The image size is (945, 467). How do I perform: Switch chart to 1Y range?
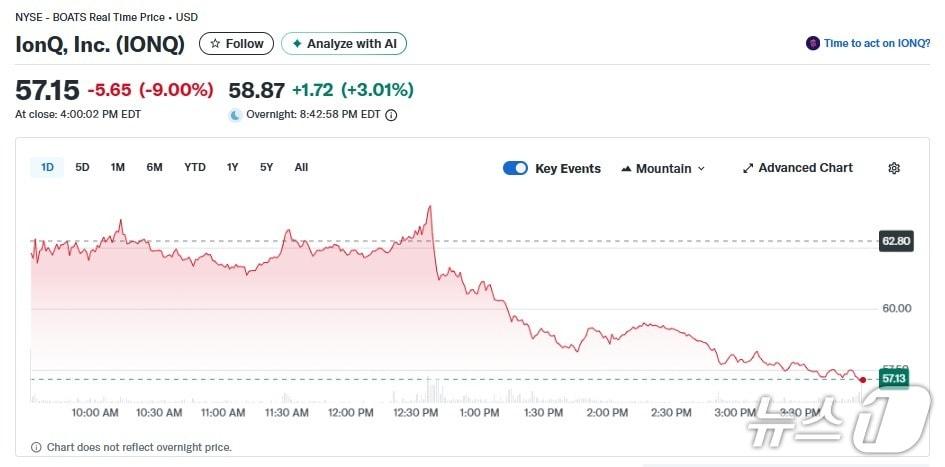coord(232,167)
